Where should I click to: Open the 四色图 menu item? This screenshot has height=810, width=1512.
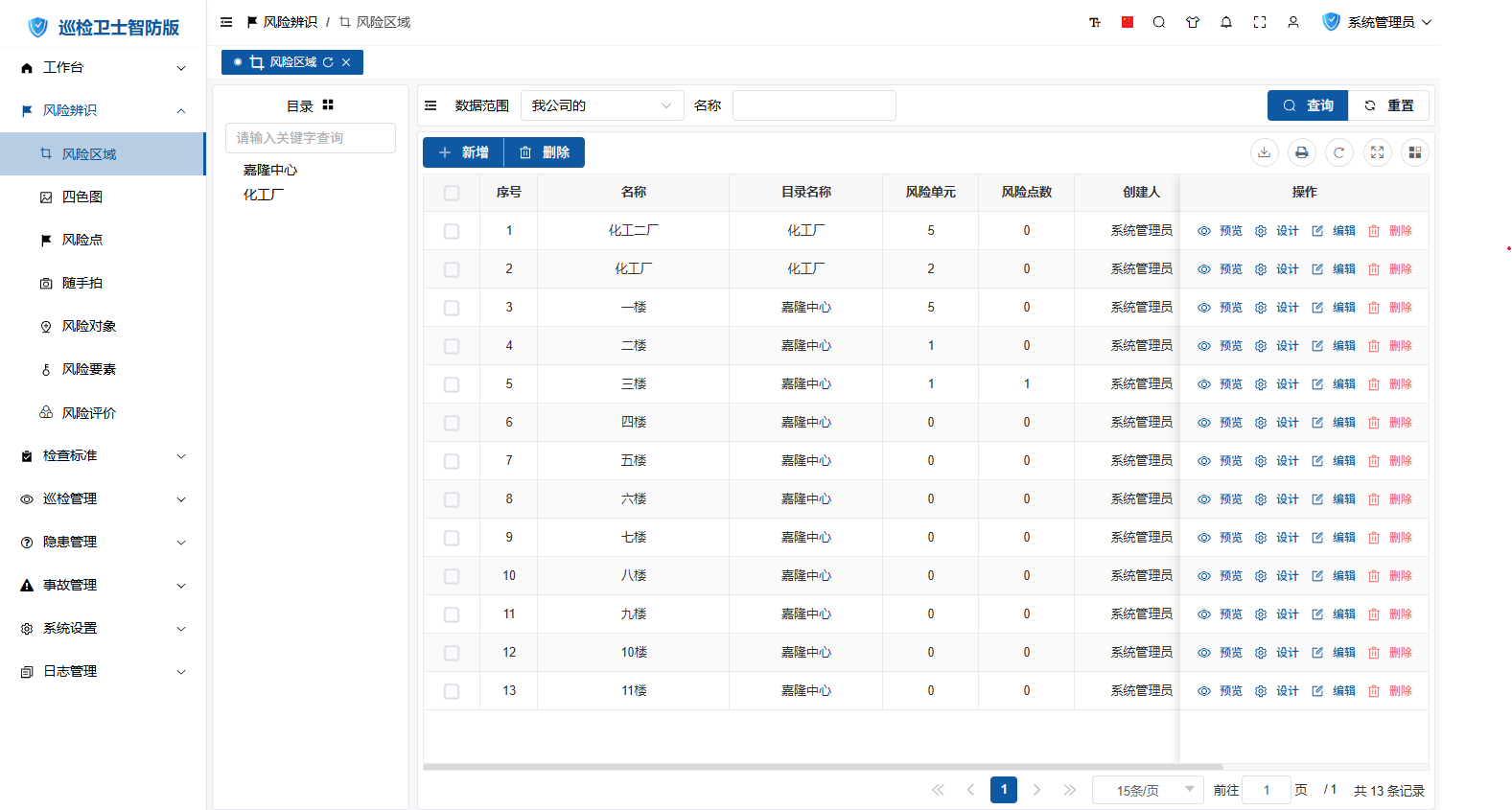(x=103, y=197)
